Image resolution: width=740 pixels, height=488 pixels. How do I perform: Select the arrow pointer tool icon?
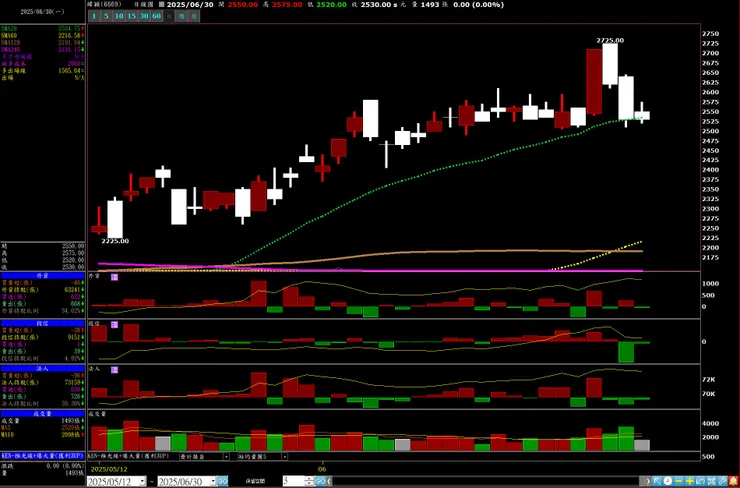[656, 481]
